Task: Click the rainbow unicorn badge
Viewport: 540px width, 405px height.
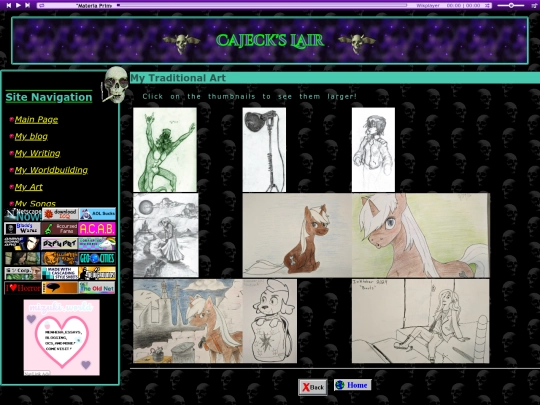Action: [97, 243]
